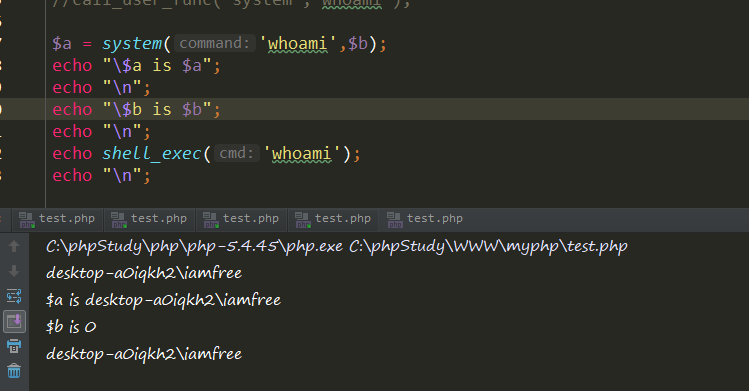Switch to the first test.php run tab
The image size is (749, 391).
(57, 219)
